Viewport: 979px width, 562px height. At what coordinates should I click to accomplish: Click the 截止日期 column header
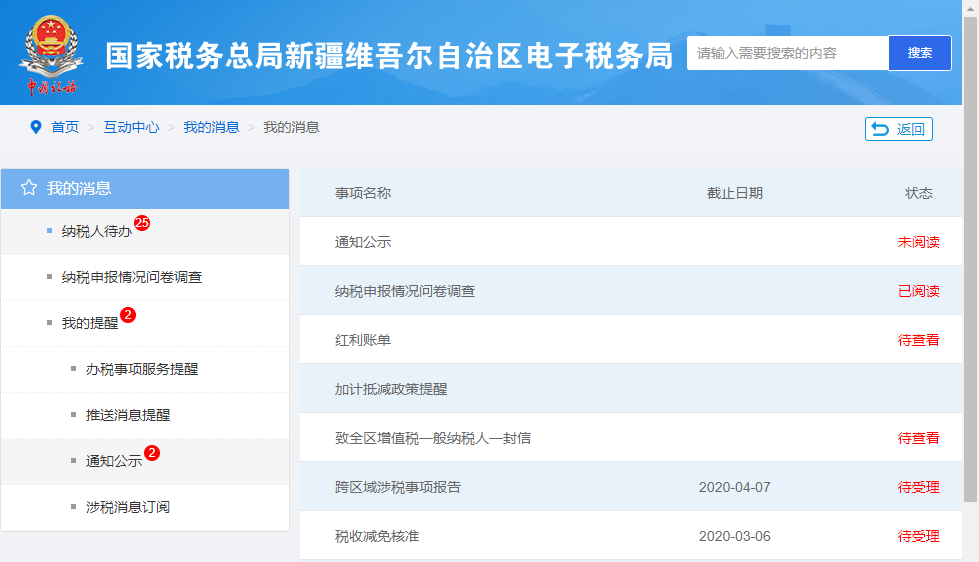[x=735, y=194]
